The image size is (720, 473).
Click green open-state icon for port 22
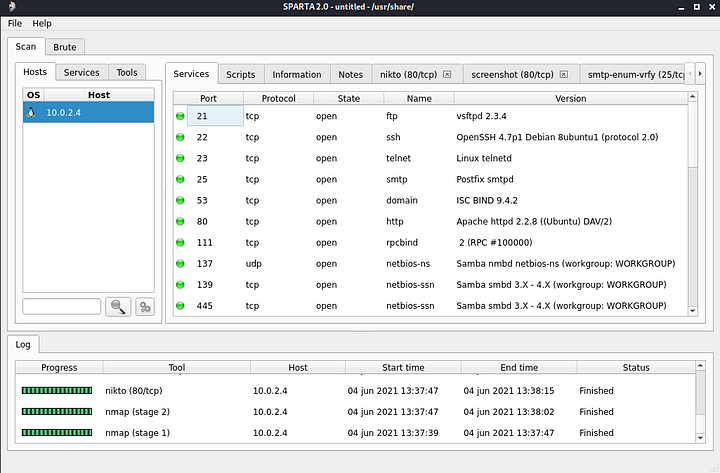point(180,137)
